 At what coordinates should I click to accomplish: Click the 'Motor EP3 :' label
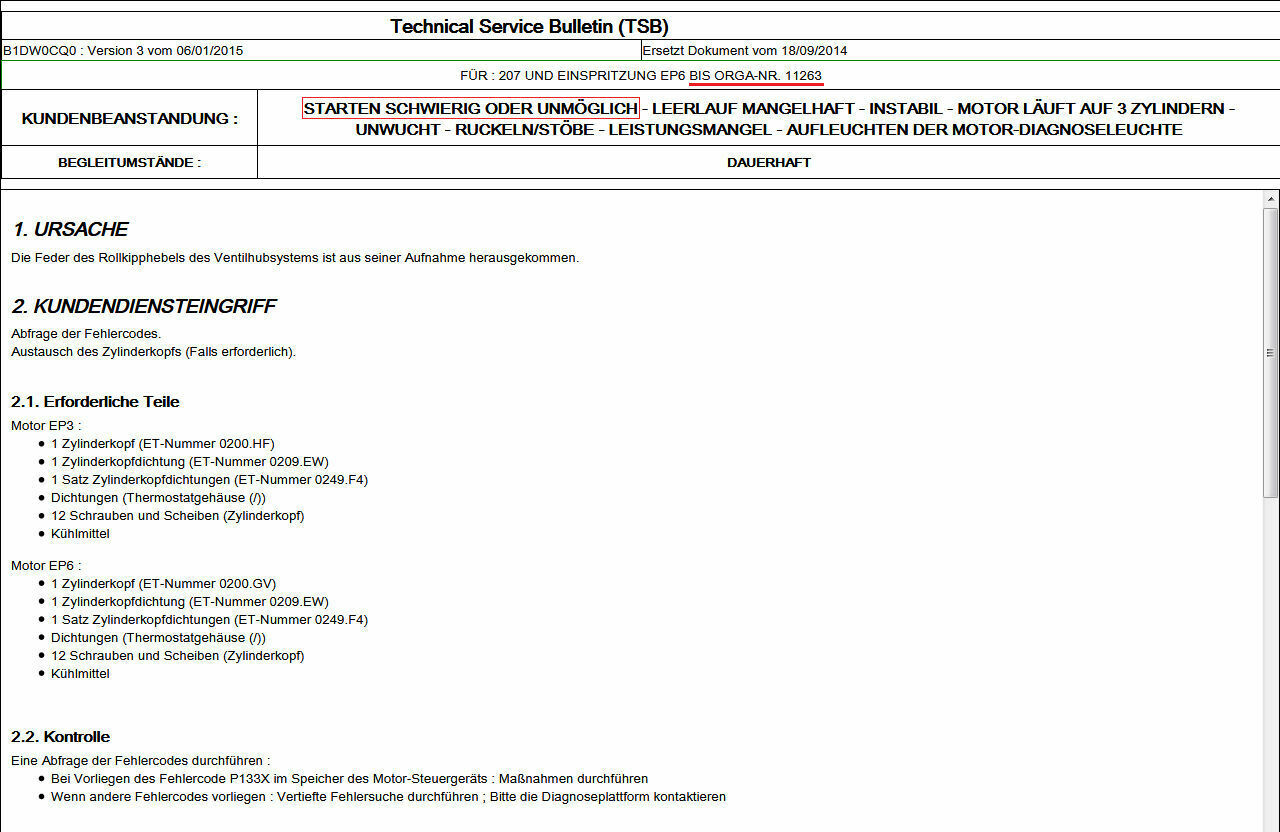(x=46, y=426)
